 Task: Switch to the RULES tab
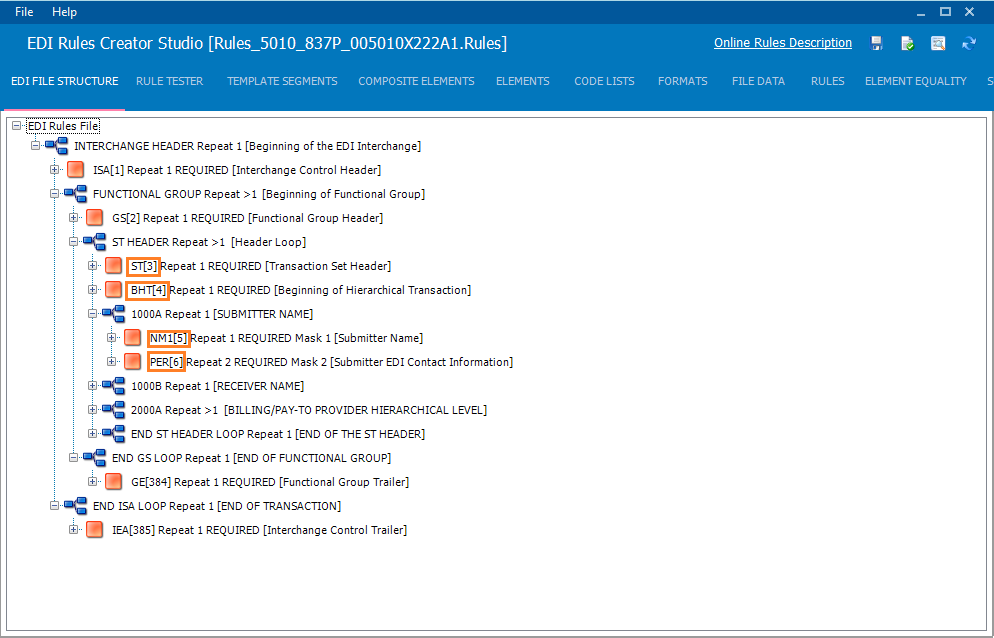point(827,81)
